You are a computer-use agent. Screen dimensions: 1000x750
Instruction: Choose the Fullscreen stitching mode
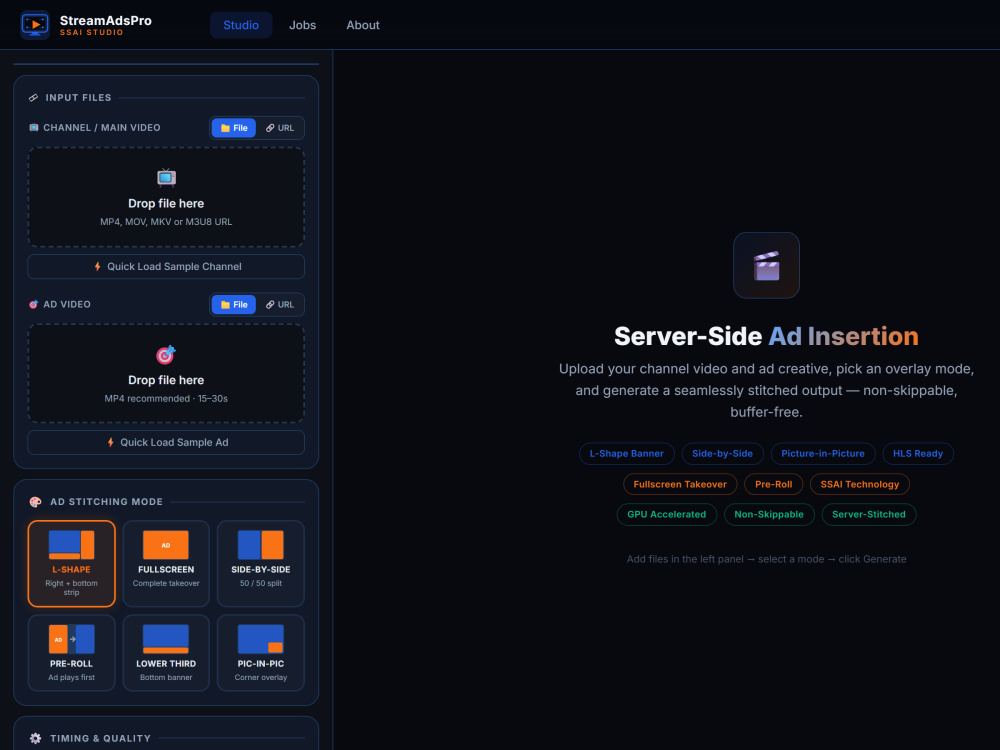pos(166,564)
